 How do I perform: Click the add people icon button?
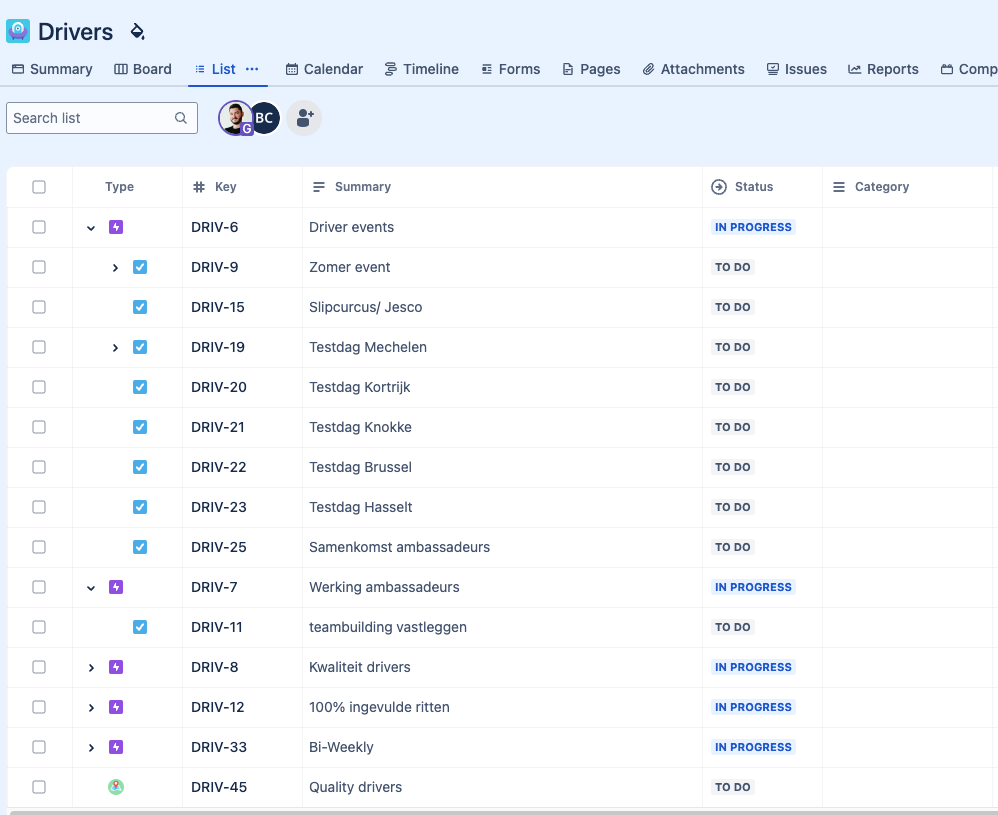click(304, 118)
